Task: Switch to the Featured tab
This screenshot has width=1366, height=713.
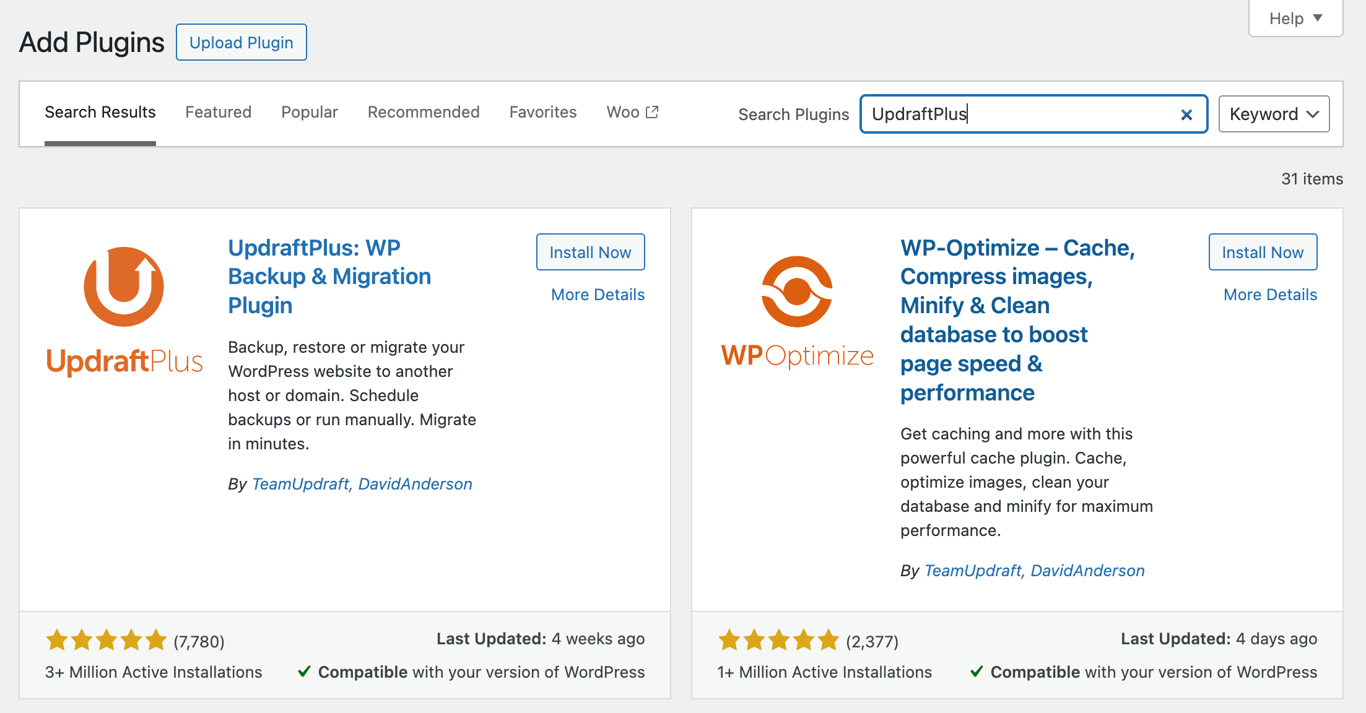Action: 218,112
